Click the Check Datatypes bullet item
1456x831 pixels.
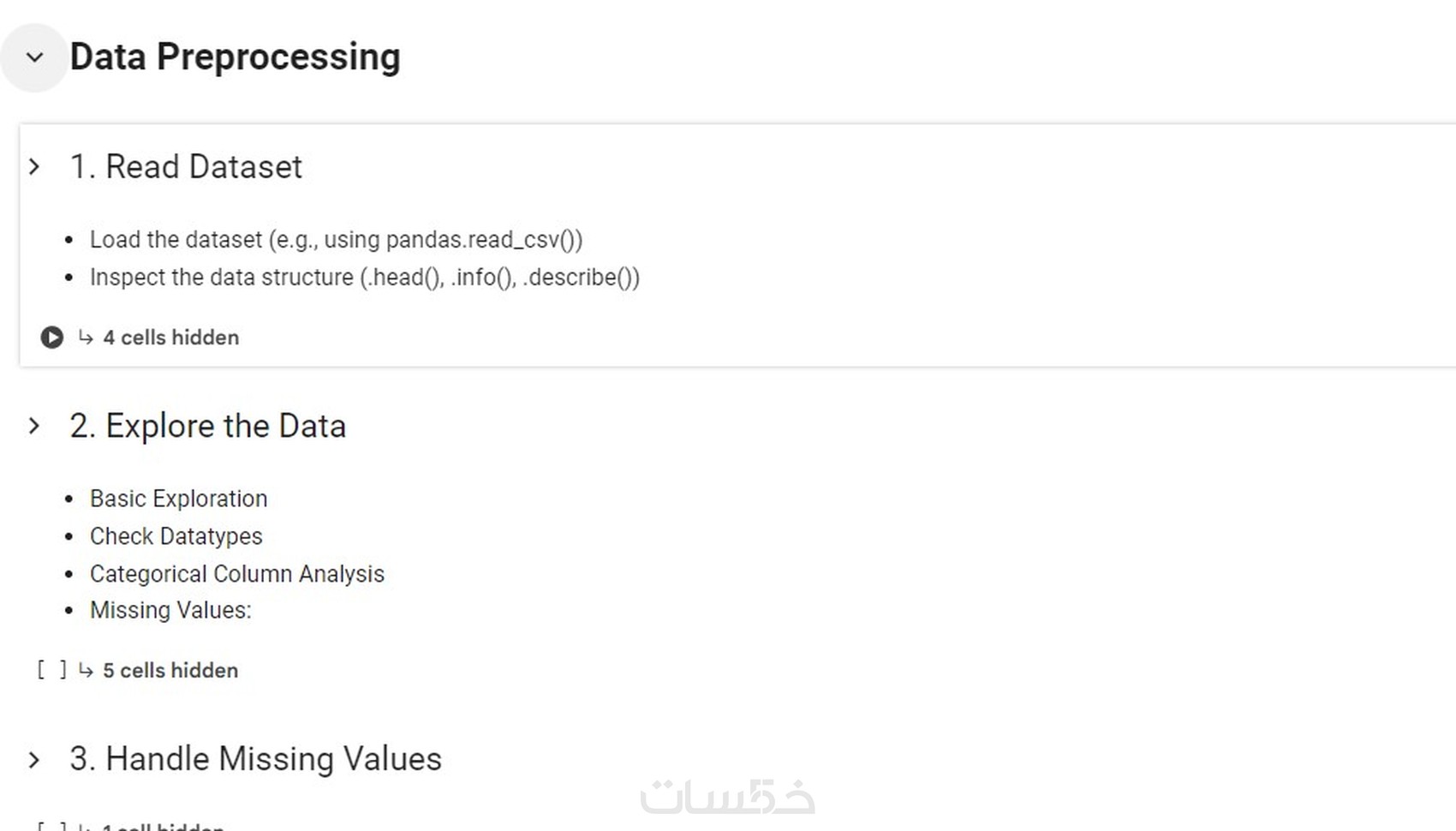click(176, 536)
